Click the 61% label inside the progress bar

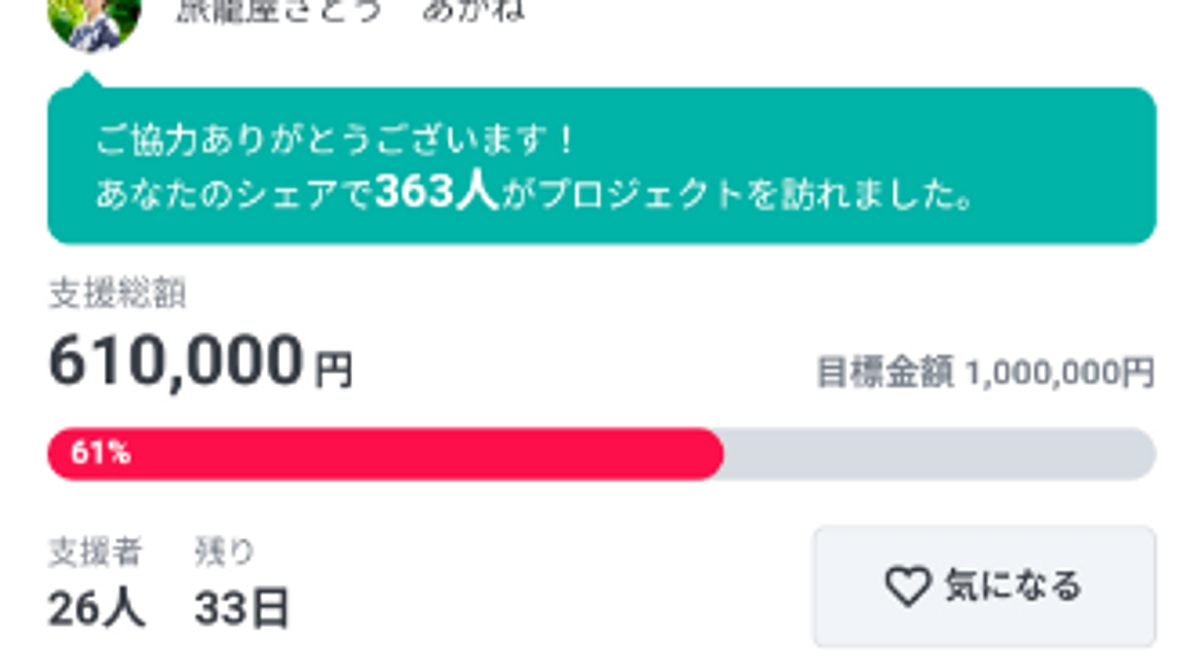click(x=100, y=453)
